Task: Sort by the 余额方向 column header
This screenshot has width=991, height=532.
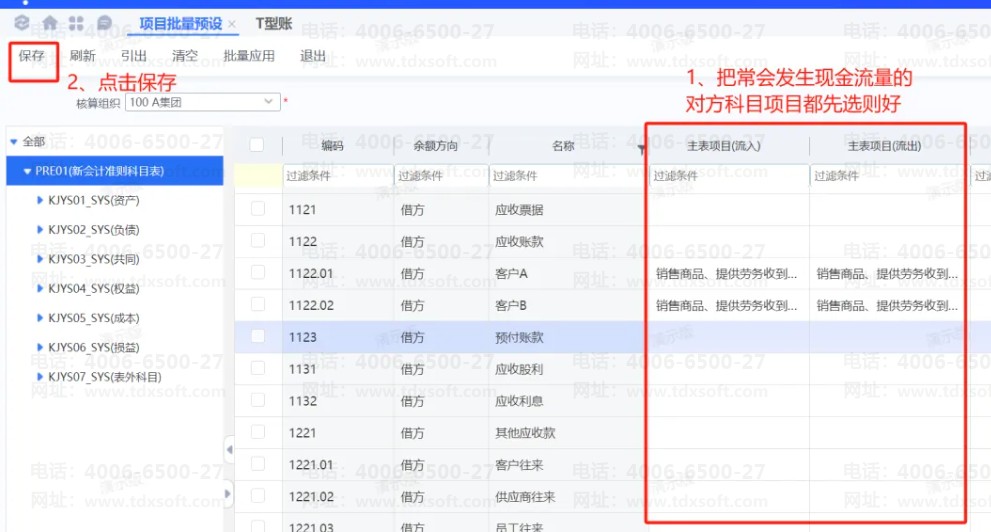Action: point(435,146)
